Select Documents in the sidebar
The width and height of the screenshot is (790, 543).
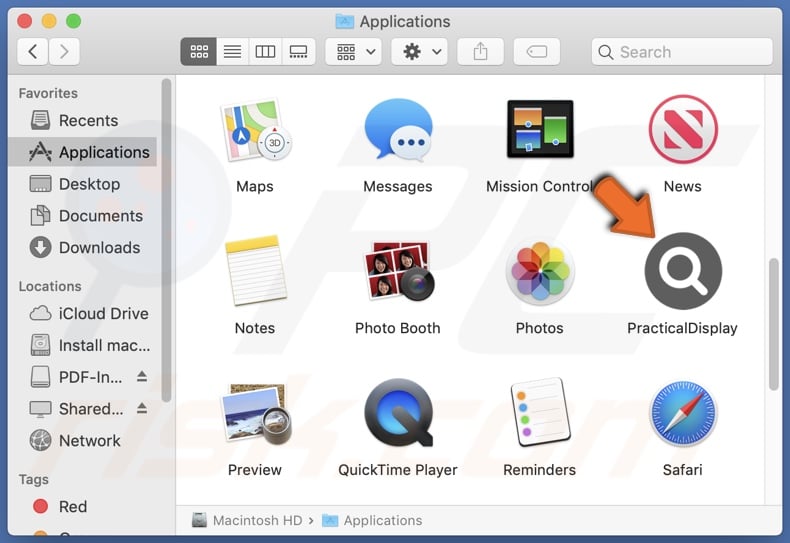[83, 216]
